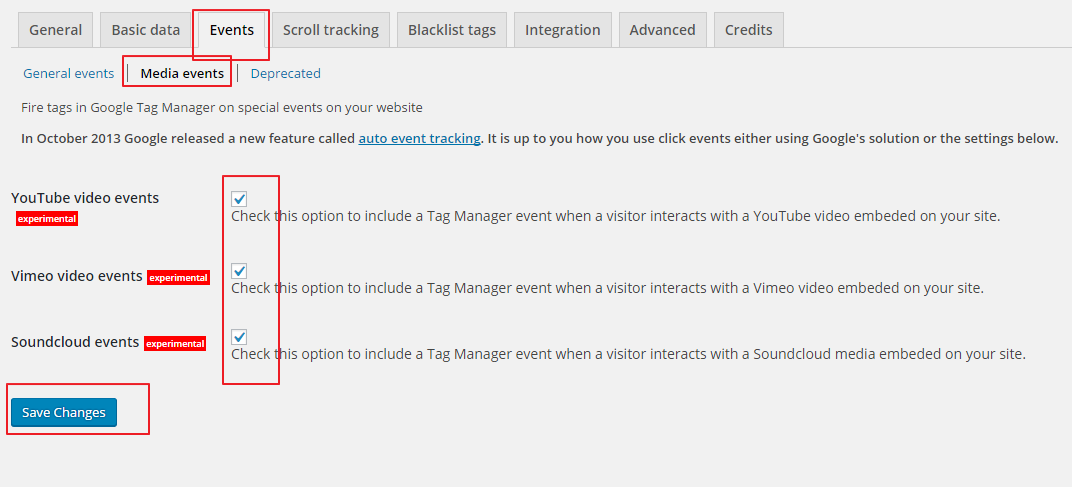1072x487 pixels.
Task: Click the YouTube video events label
Action: tap(85, 198)
